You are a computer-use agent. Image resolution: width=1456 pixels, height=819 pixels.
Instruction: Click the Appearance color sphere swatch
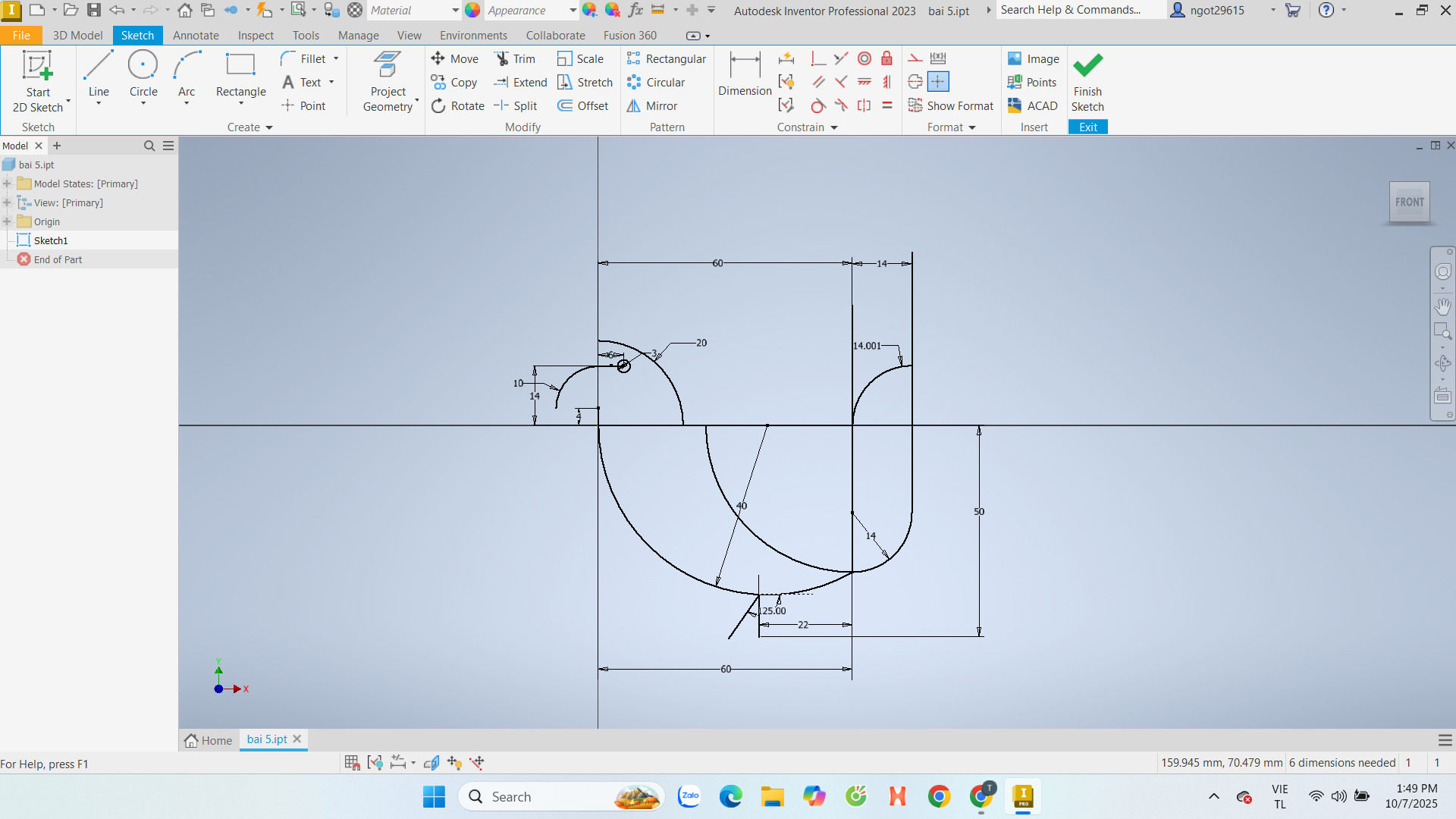(x=472, y=10)
